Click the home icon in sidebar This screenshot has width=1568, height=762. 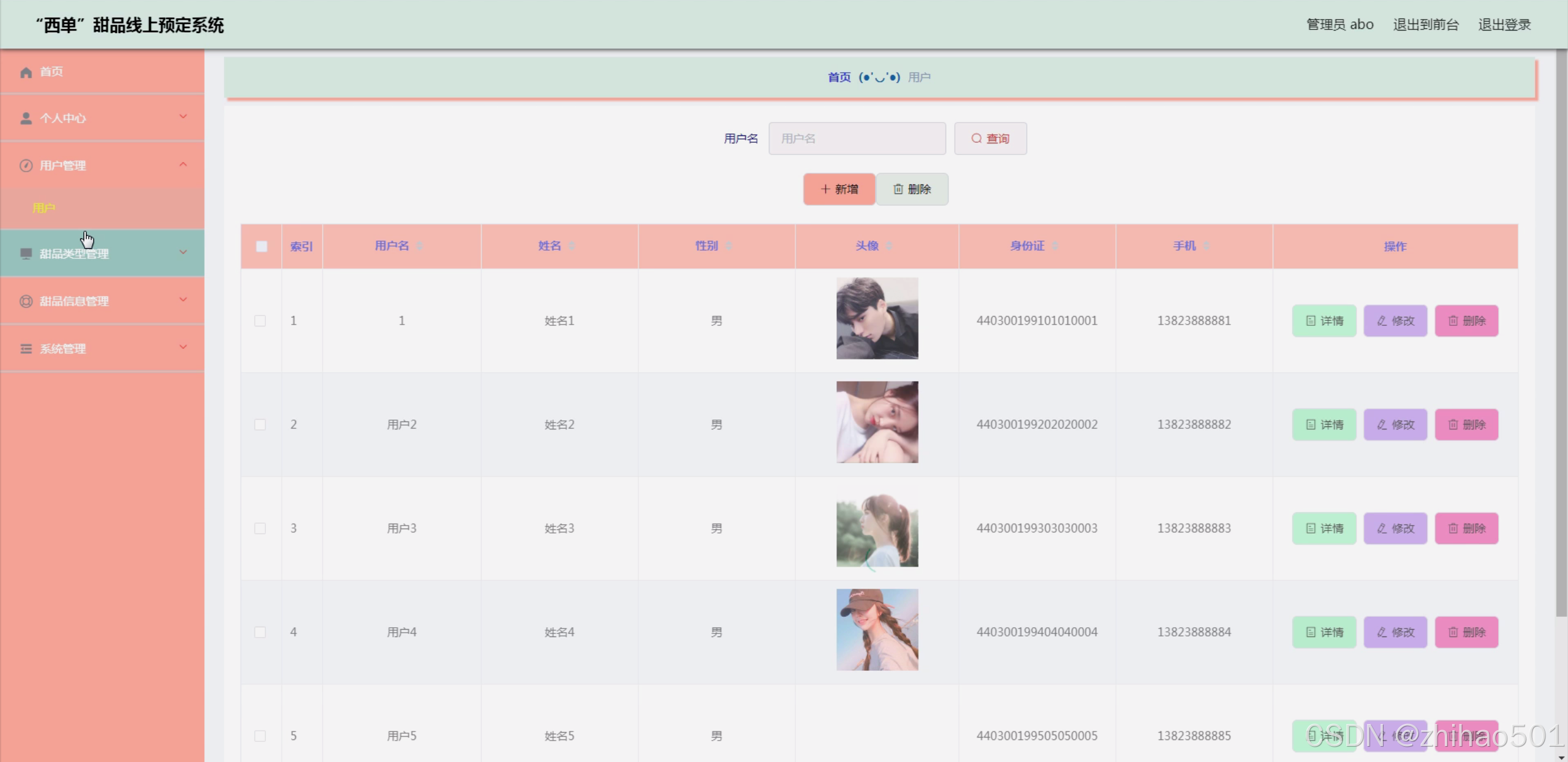pos(26,72)
